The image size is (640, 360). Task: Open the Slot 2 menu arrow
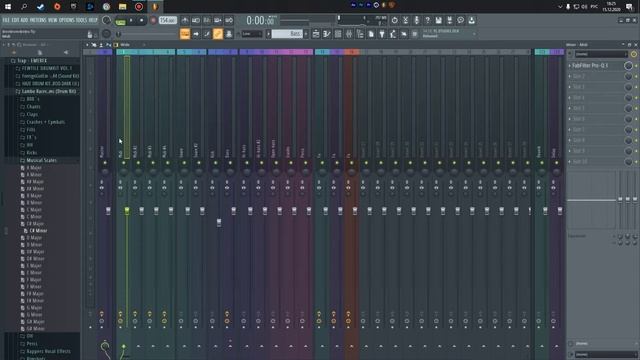click(570, 76)
